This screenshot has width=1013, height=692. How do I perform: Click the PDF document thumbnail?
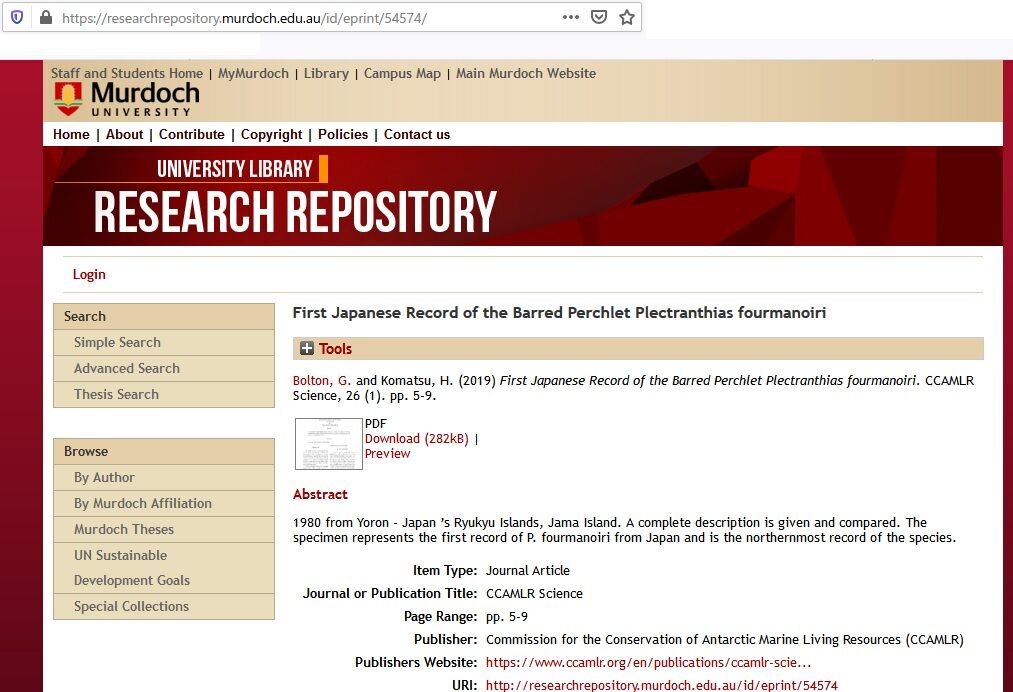pyautogui.click(x=329, y=444)
